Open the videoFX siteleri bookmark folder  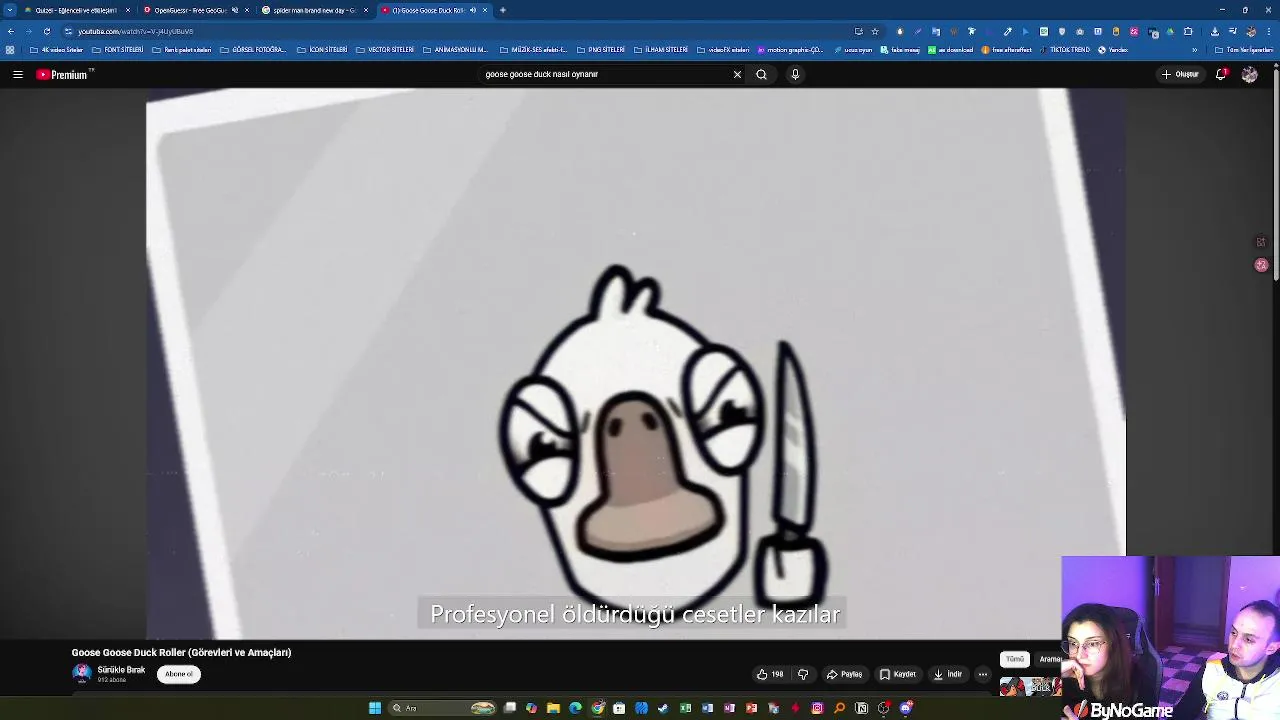click(723, 50)
